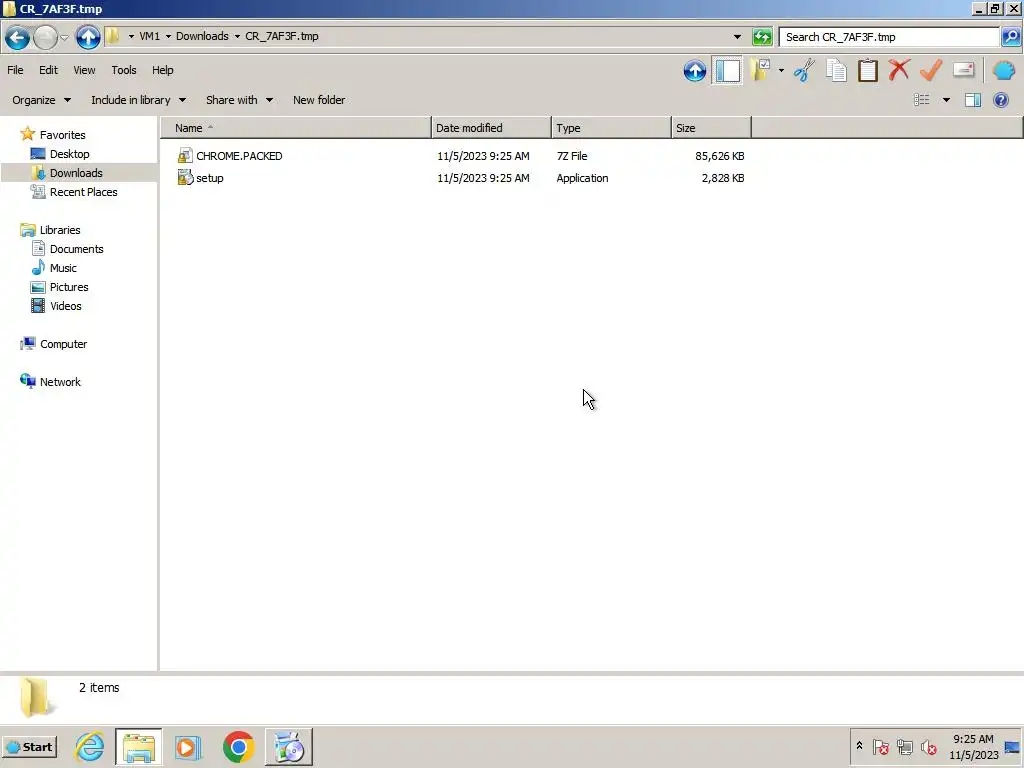Select the CHROME.PACKED file
Image resolution: width=1024 pixels, height=768 pixels.
(239, 156)
